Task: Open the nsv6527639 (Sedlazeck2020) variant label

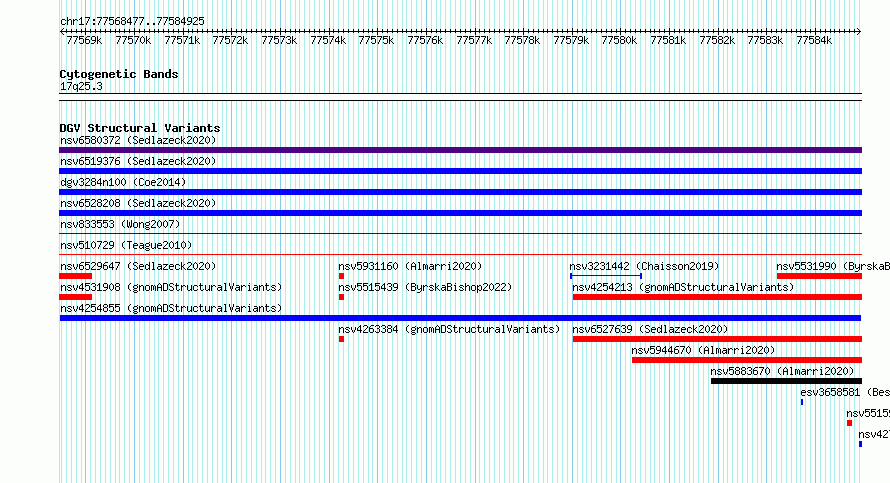Action: pos(650,329)
